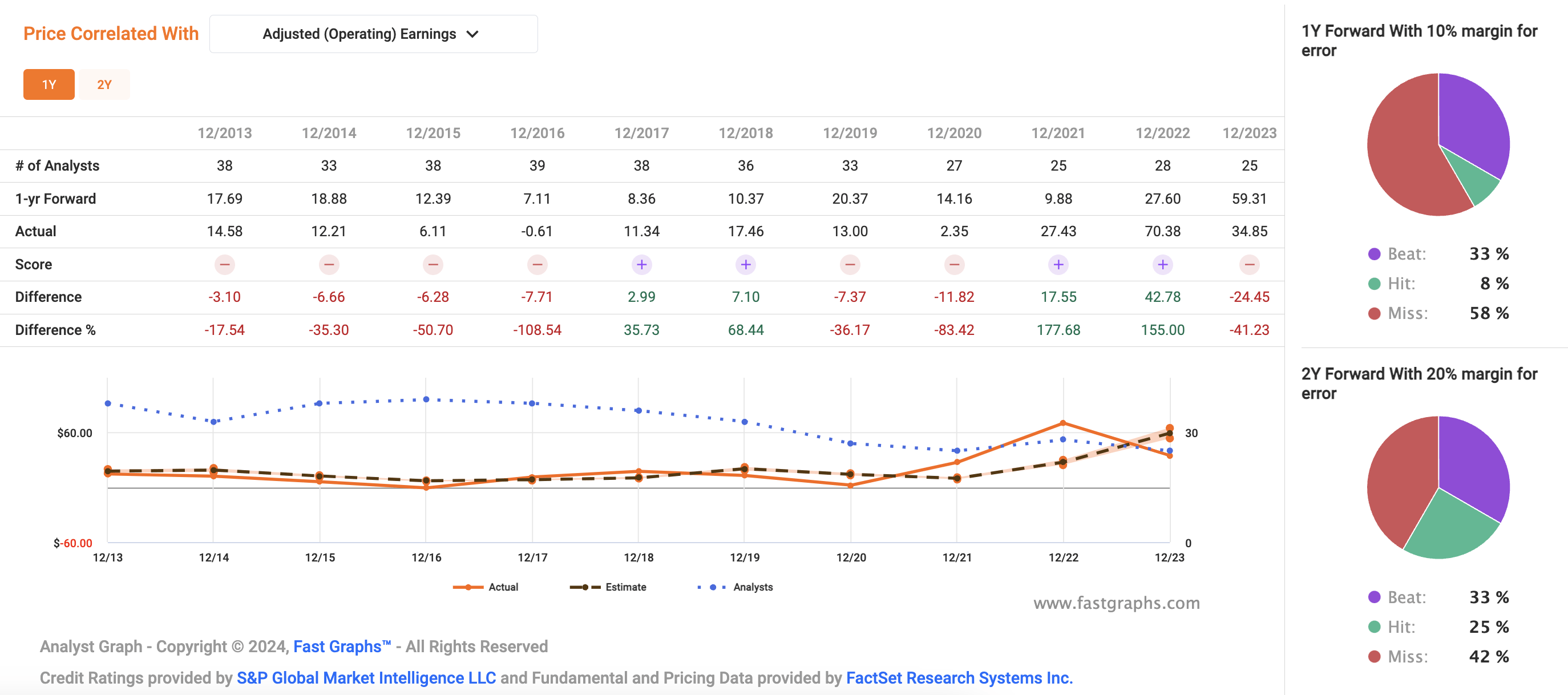
Task: Click the red Miss legend dot on 1Y chart
Action: point(1374,313)
